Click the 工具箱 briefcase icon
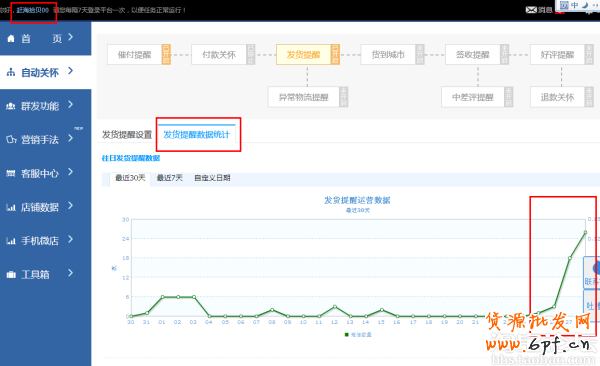600x366 pixels. click(x=11, y=274)
